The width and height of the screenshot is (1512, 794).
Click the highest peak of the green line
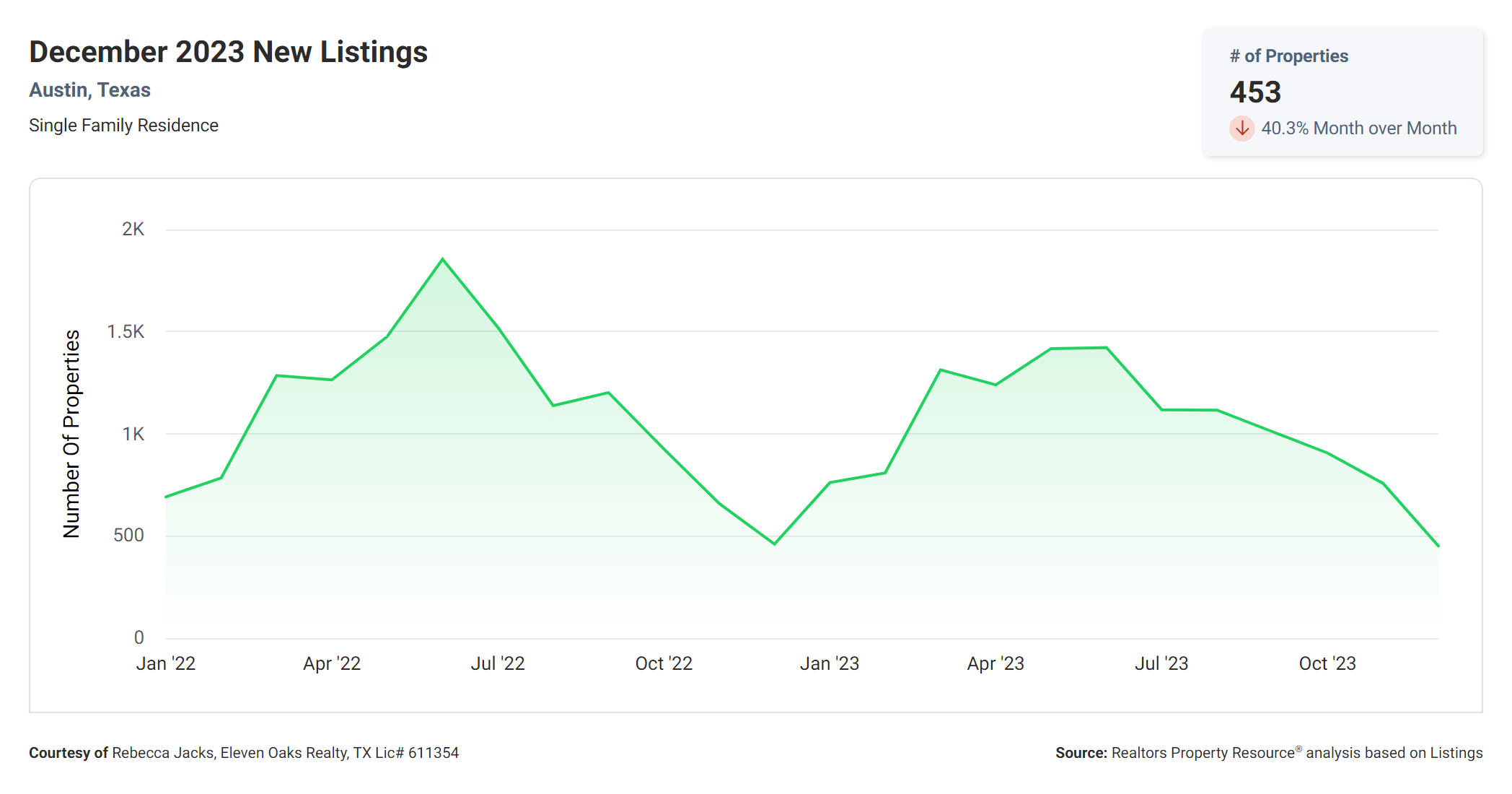click(x=443, y=259)
